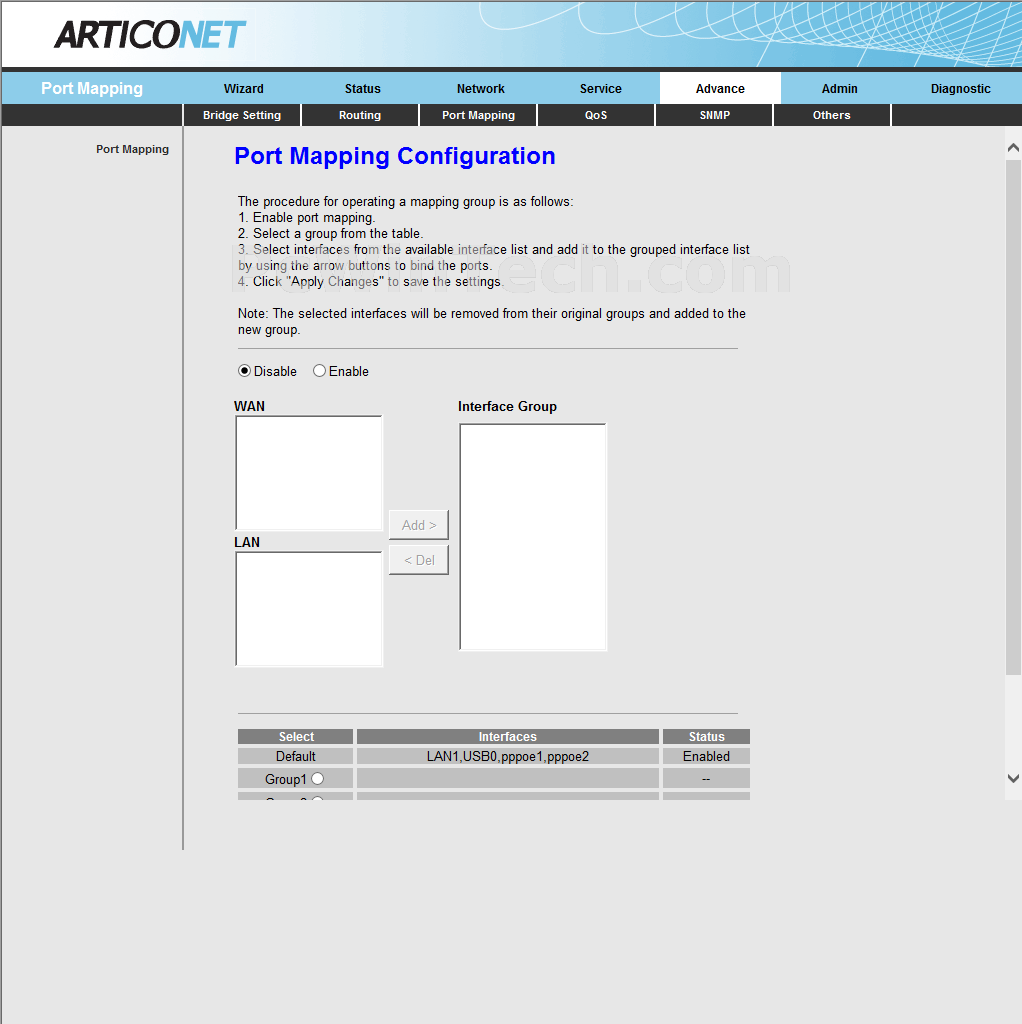Click the Port Mapping title in header bar
Viewport: 1022px width, 1024px height.
tap(91, 88)
